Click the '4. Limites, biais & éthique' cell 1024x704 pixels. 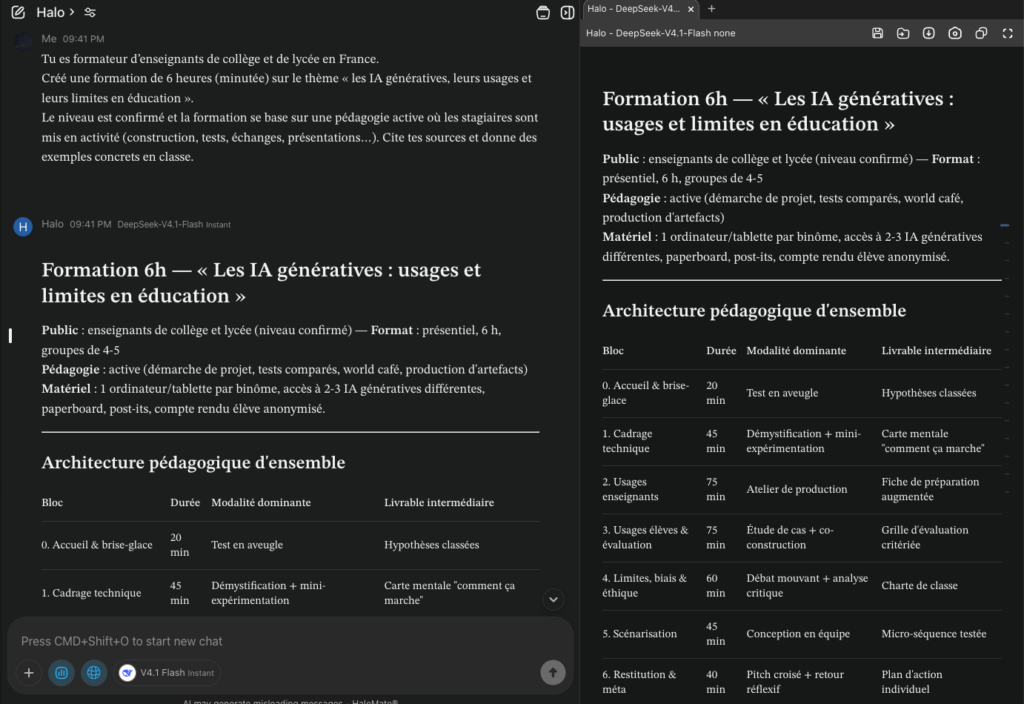(645, 586)
